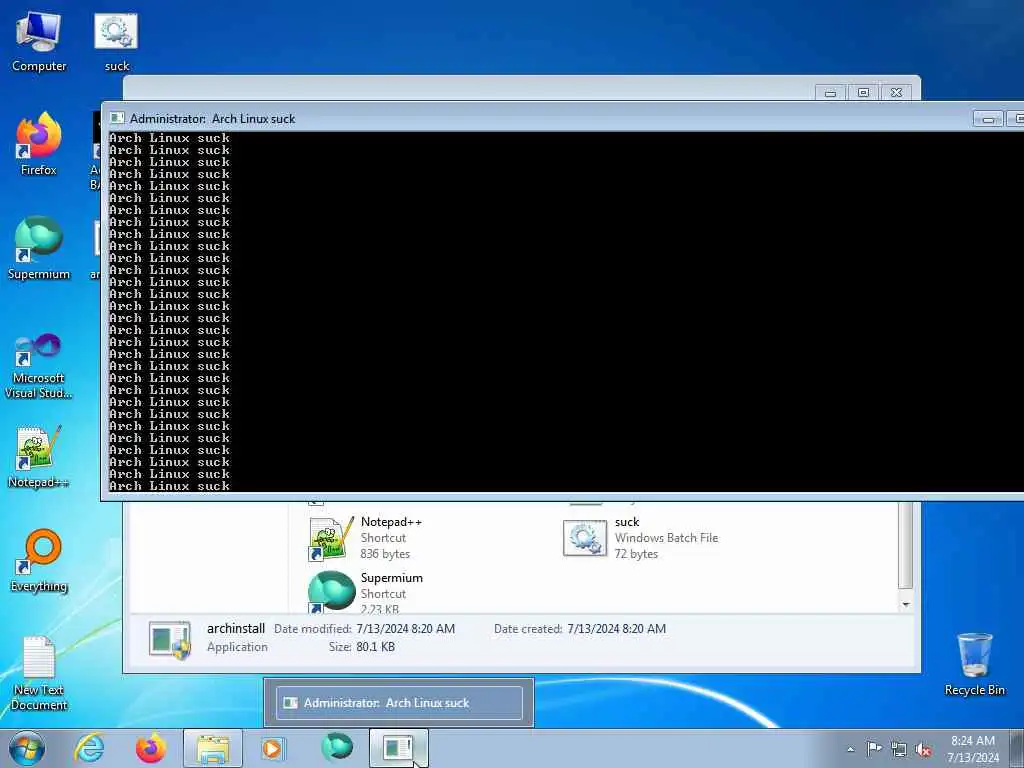Select the Notepad++ shortcut in Explorer window
Image resolution: width=1024 pixels, height=768 pixels.
tap(366, 537)
